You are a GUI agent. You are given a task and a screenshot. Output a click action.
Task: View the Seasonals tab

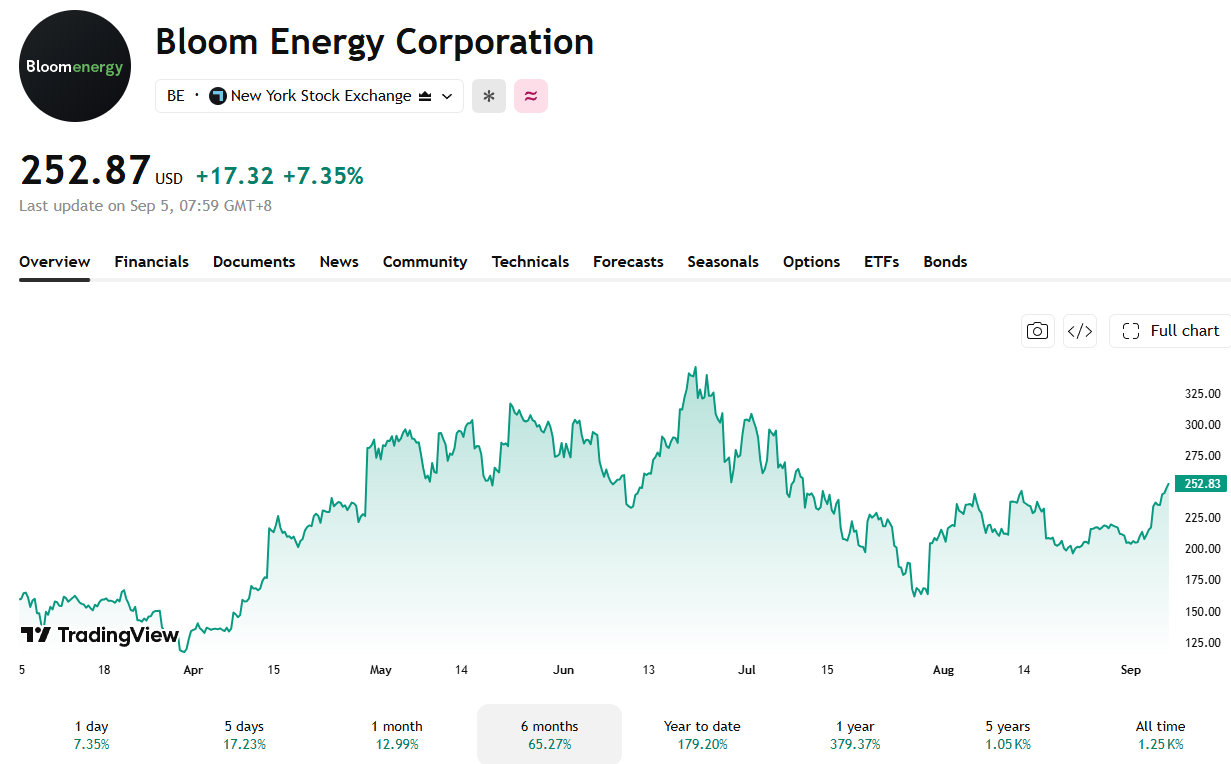(723, 262)
